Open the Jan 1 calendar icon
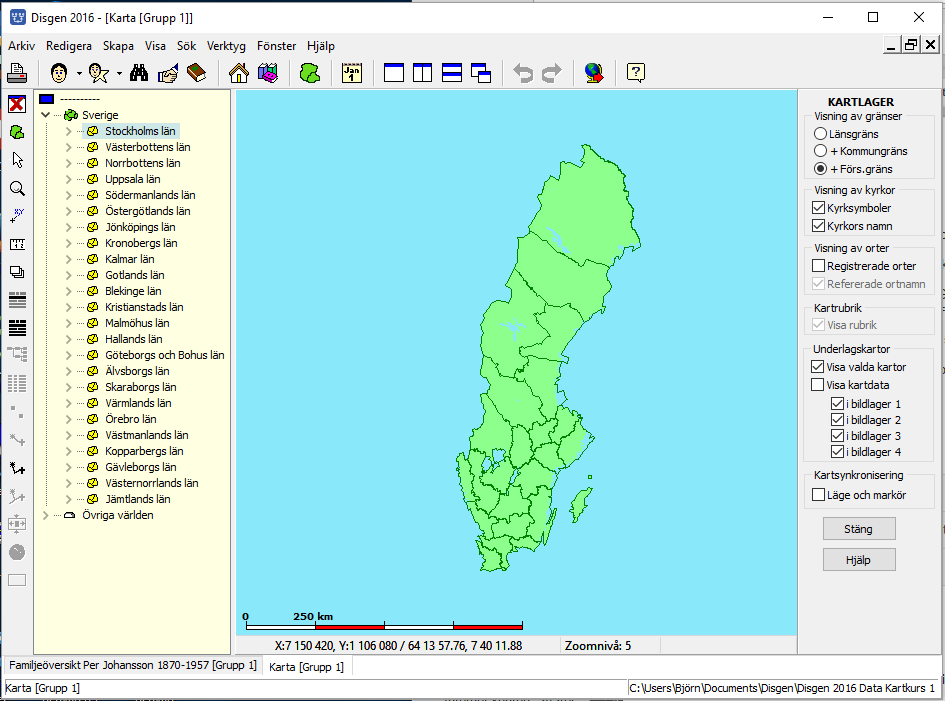Viewport: 945px width, 701px height. click(352, 73)
